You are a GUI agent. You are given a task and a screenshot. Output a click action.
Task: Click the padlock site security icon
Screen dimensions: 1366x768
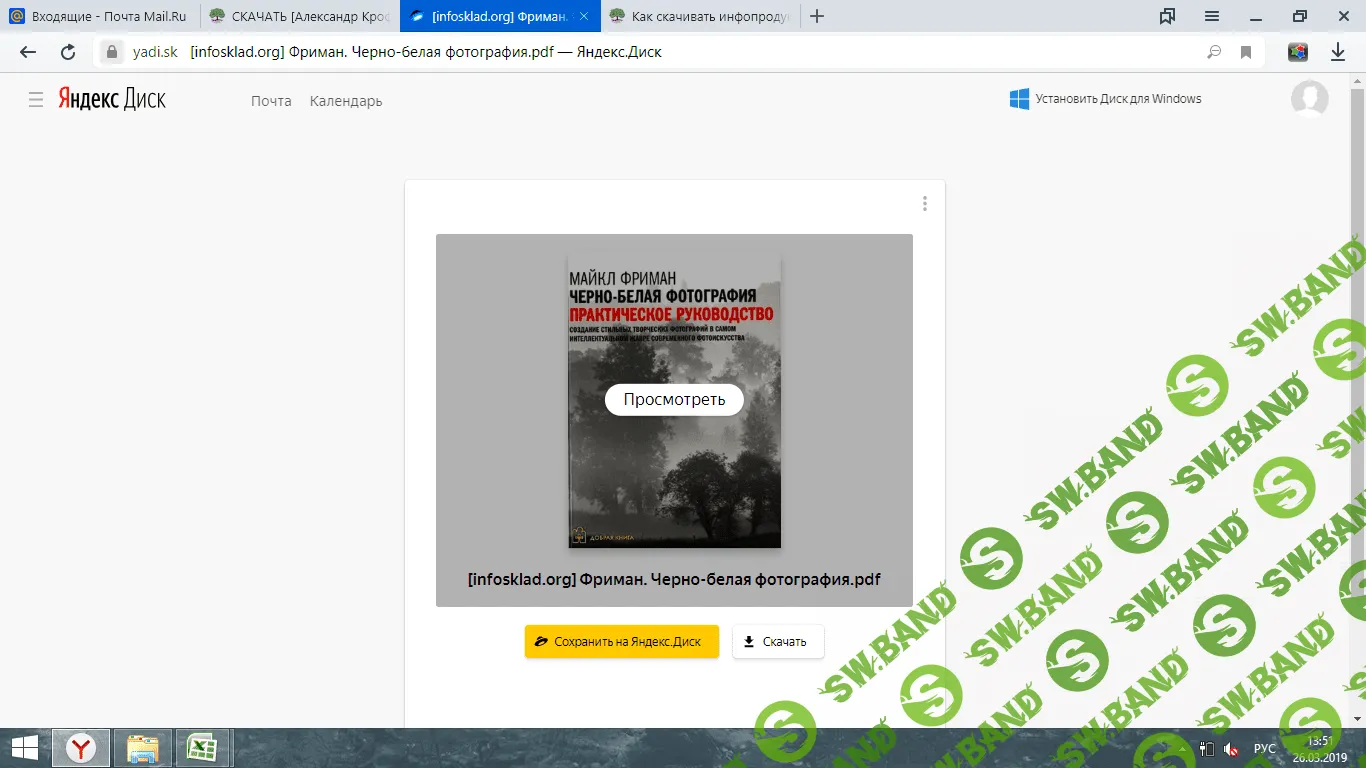pyautogui.click(x=112, y=52)
